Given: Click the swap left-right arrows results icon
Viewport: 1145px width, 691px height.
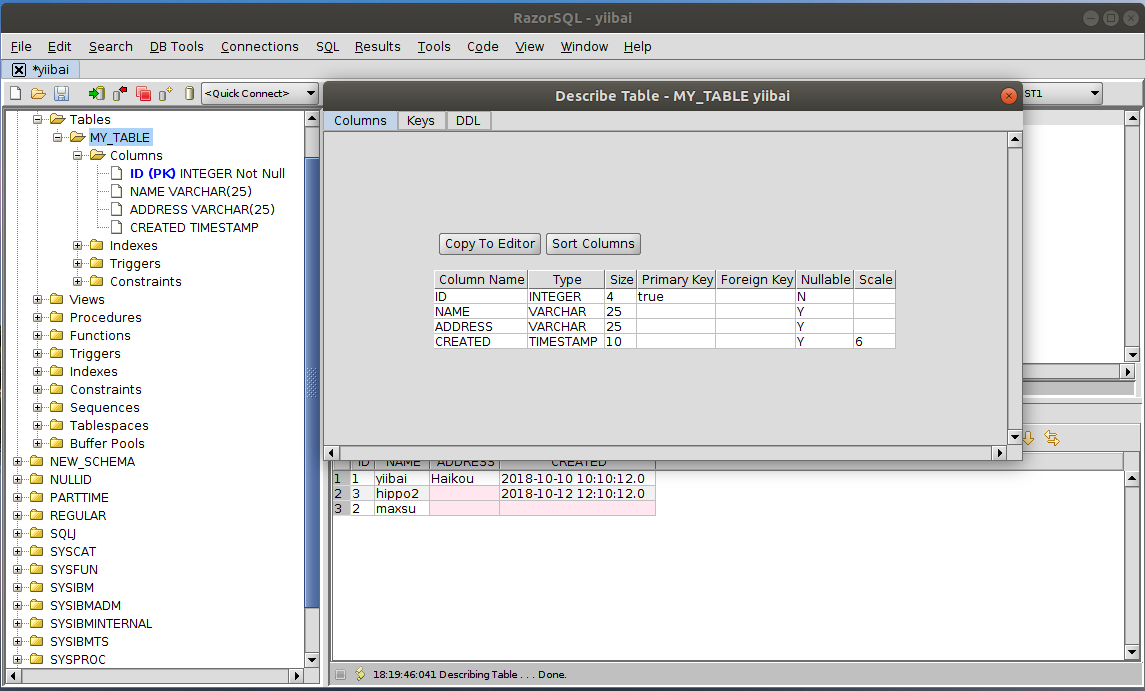Looking at the screenshot, I should click(x=1052, y=438).
